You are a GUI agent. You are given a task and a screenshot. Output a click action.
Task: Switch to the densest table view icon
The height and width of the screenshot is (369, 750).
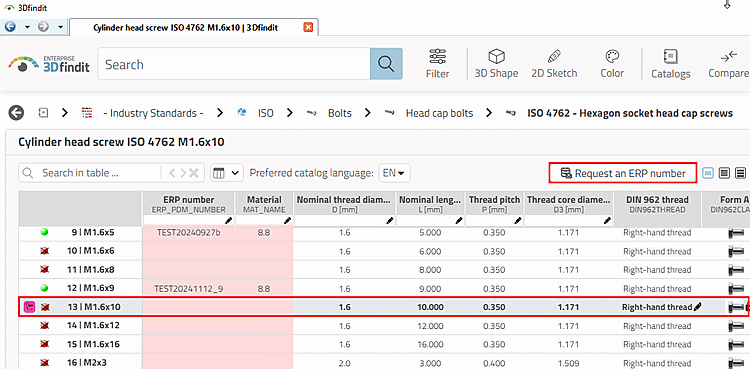point(740,173)
